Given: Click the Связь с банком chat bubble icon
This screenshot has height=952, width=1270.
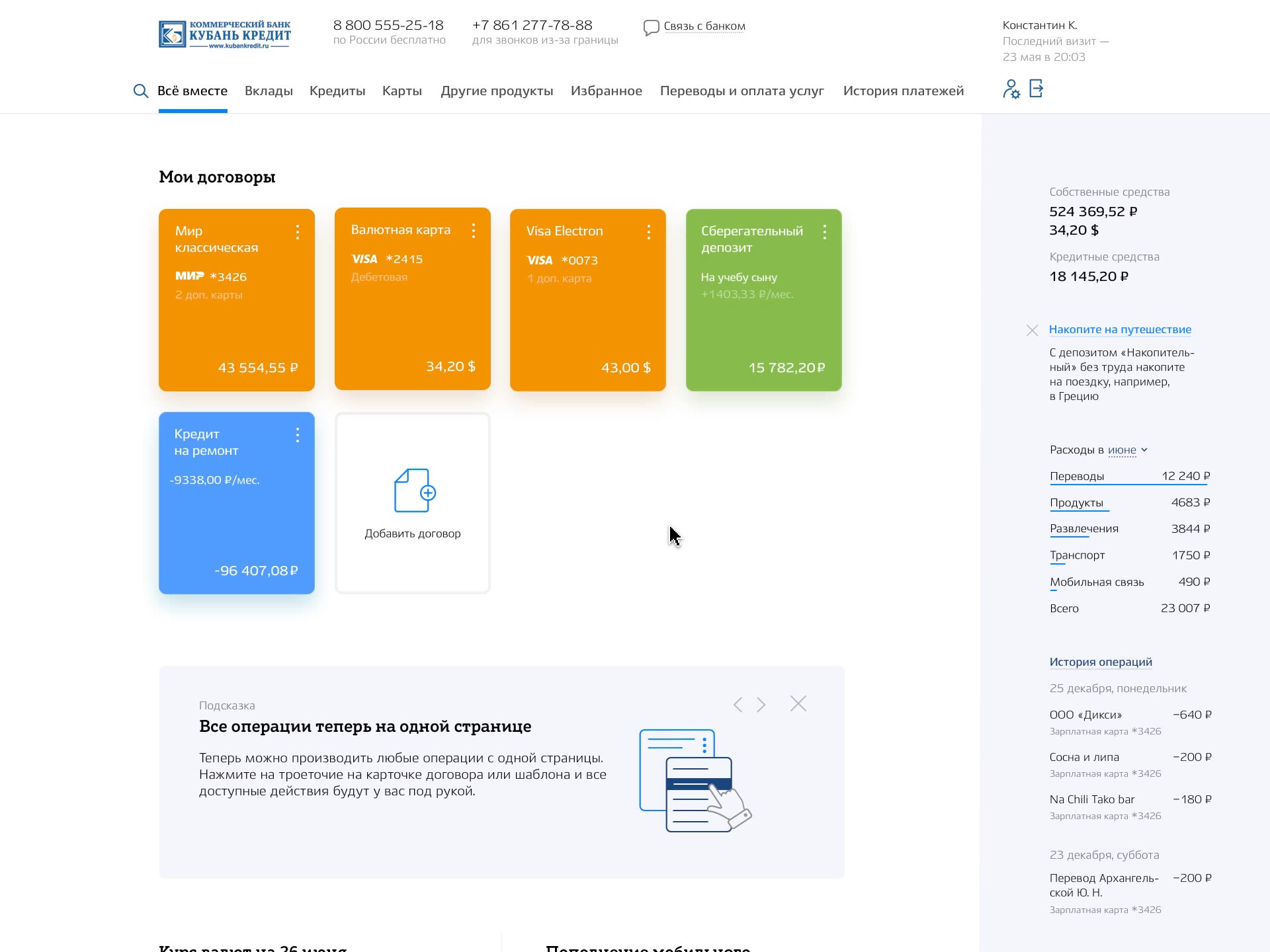Looking at the screenshot, I should [651, 27].
